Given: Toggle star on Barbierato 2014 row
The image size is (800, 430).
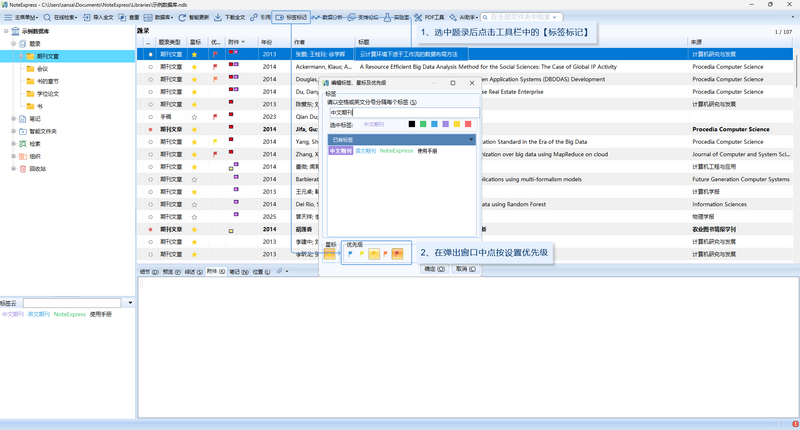Looking at the screenshot, I should tap(194, 179).
